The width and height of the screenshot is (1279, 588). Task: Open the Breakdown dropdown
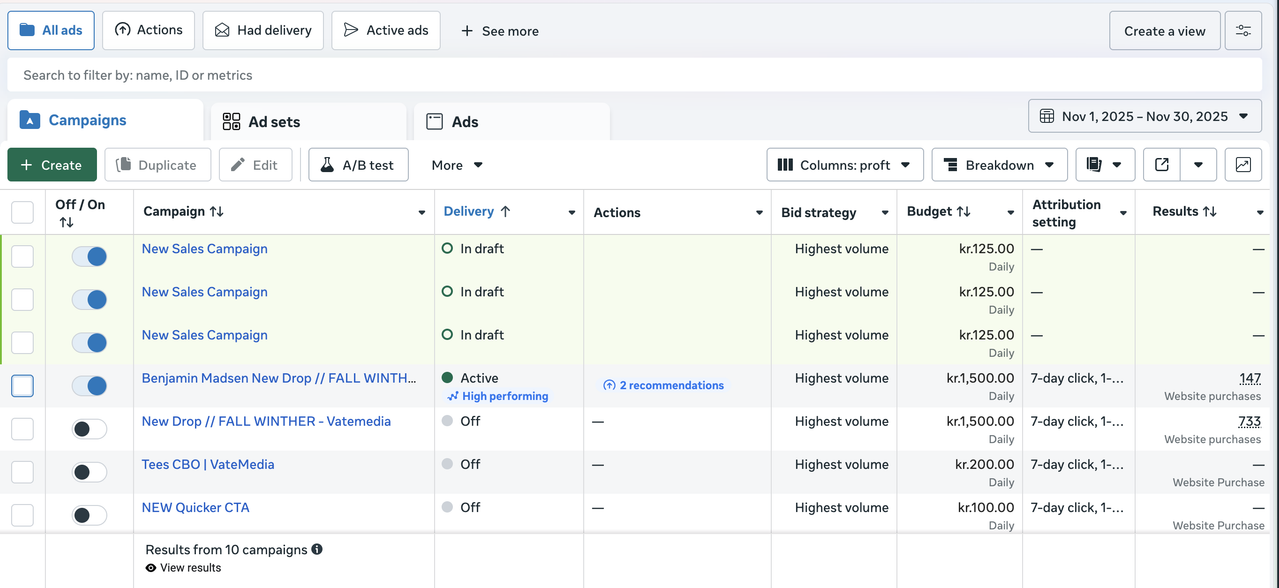point(999,165)
